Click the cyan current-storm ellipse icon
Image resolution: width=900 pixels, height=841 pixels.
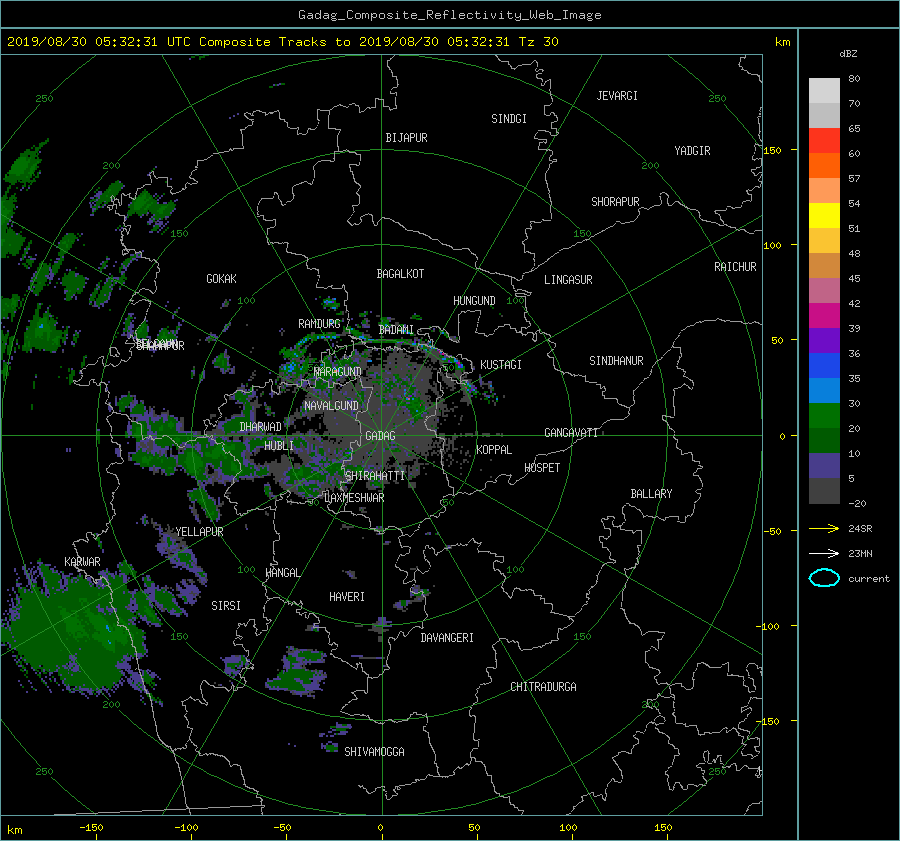click(824, 578)
